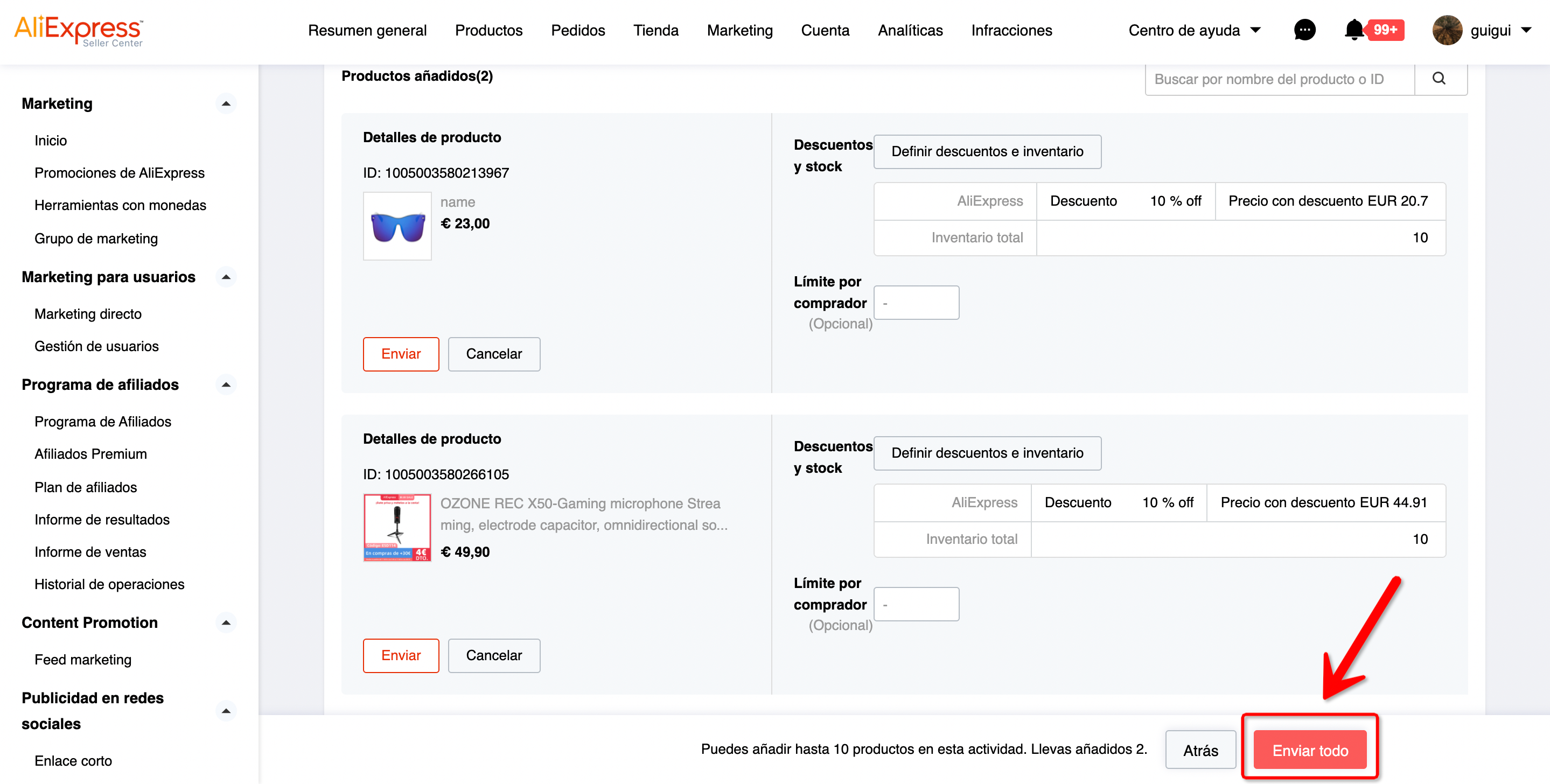
Task: Expand the guigui account dropdown arrow
Action: click(1526, 30)
